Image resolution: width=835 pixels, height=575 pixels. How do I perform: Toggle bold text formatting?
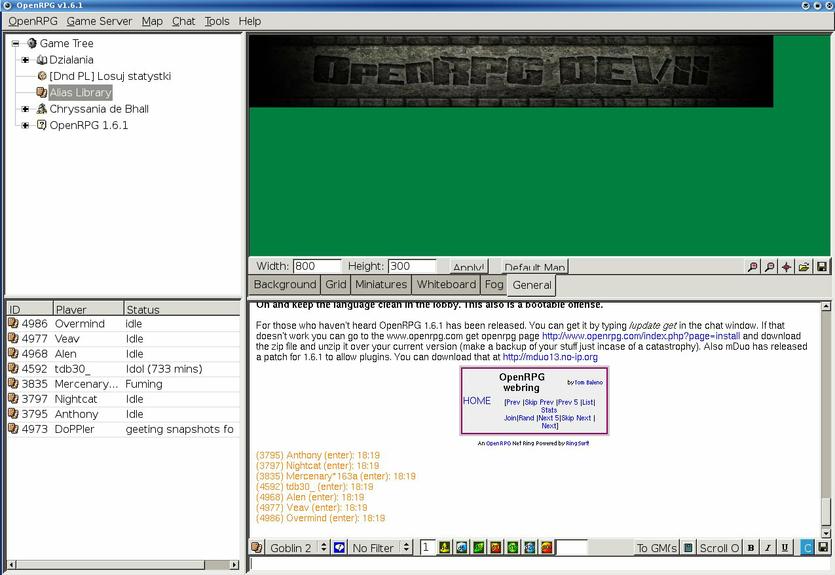(751, 547)
